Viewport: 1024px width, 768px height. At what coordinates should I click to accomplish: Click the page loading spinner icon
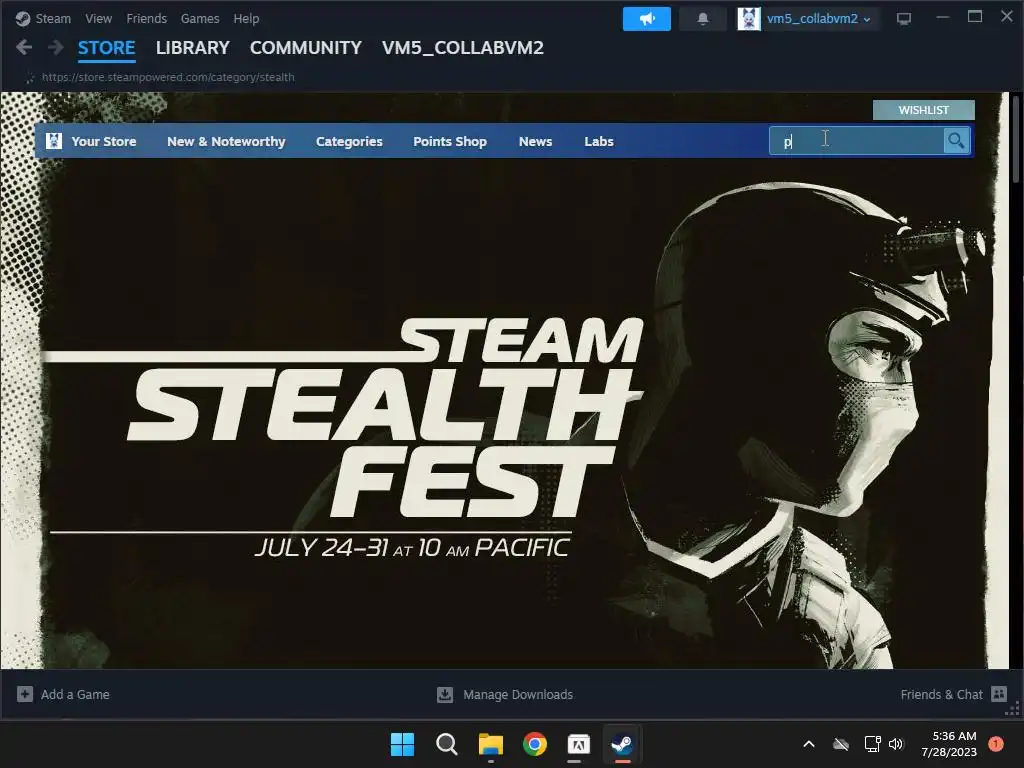point(29,78)
